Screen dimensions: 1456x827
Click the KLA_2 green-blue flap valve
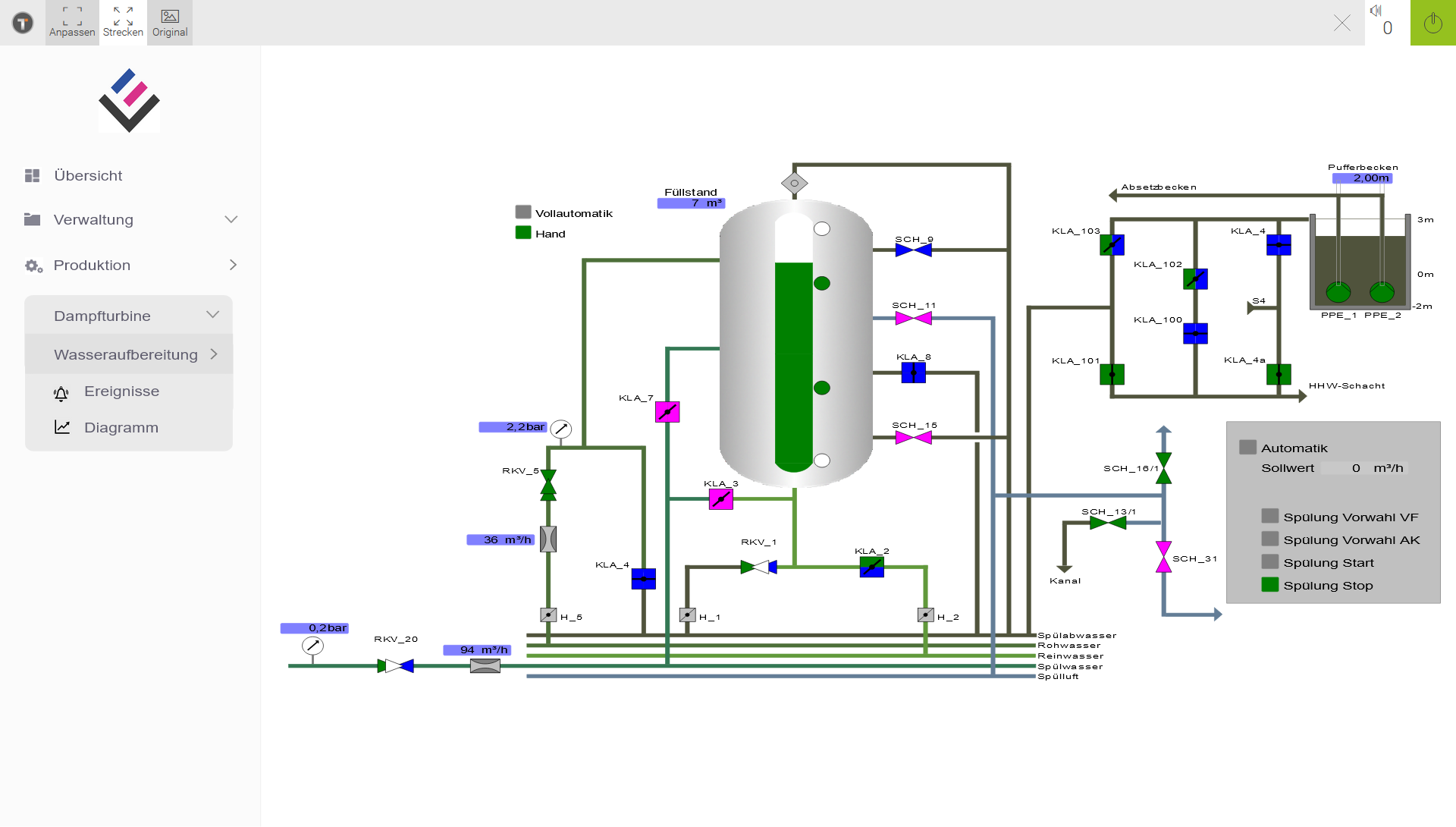(871, 567)
